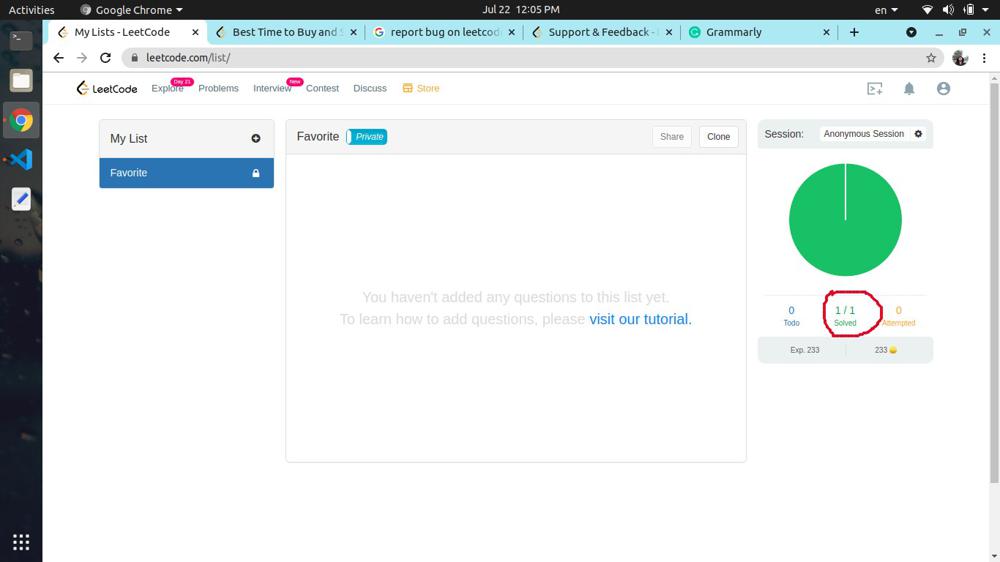
Task: Click the green solved pie chart
Action: coord(845,220)
